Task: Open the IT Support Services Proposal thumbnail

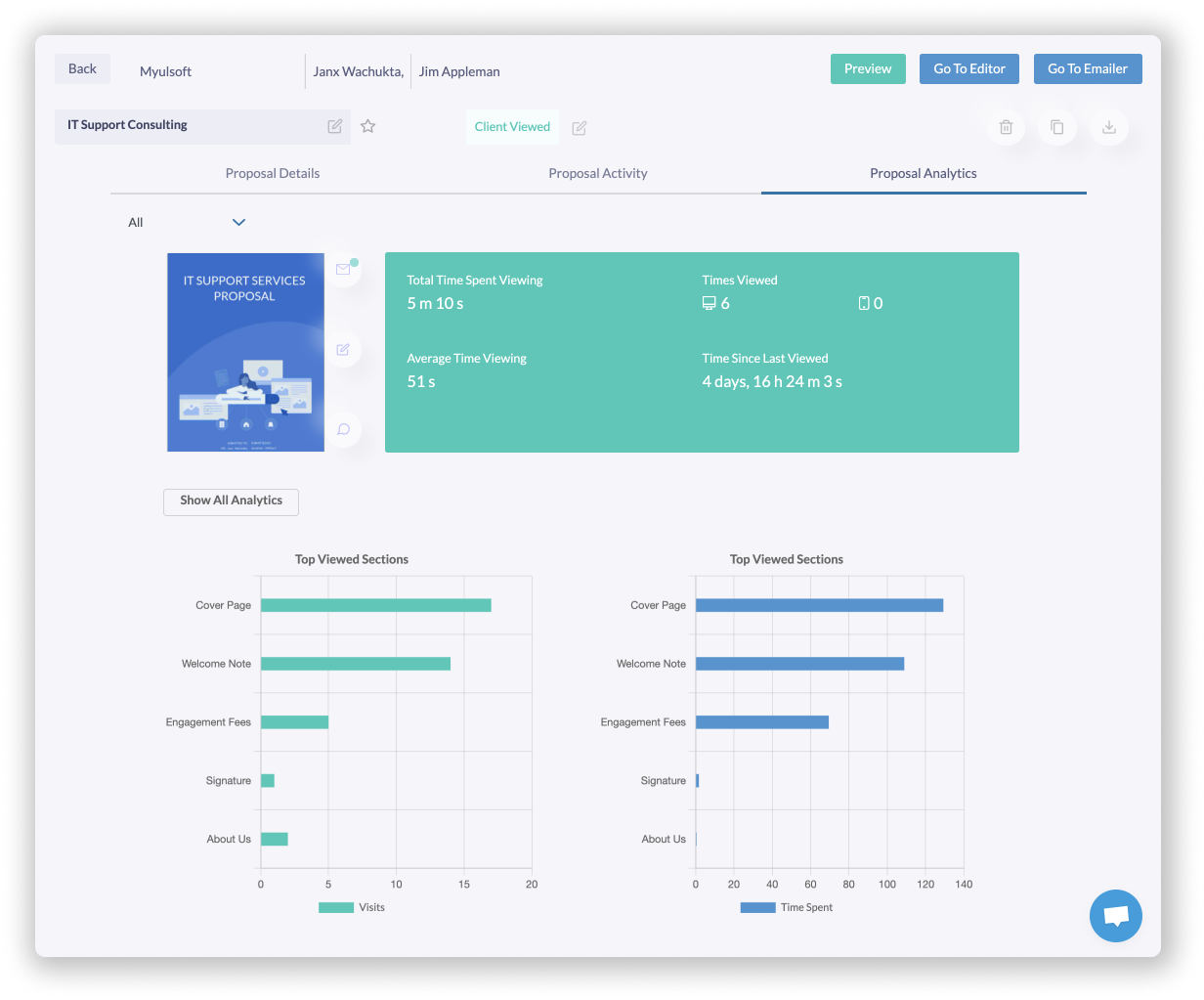Action: click(245, 352)
